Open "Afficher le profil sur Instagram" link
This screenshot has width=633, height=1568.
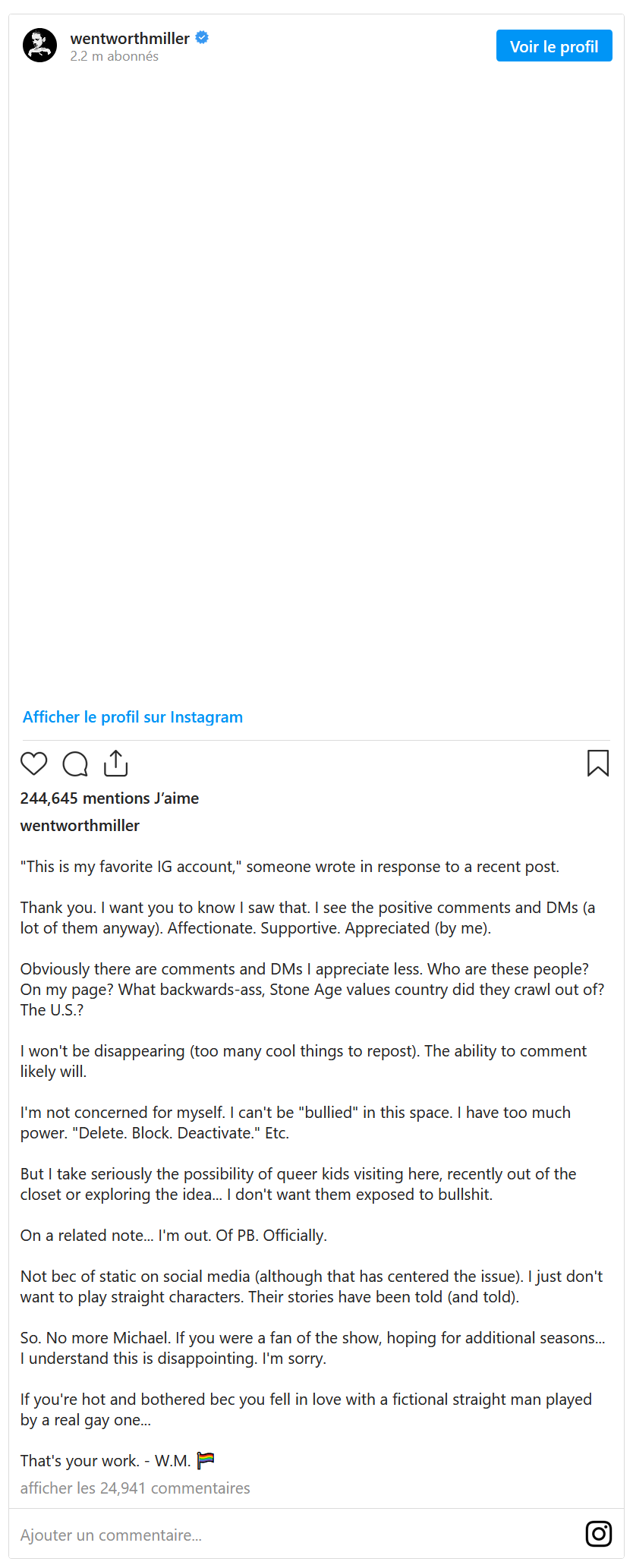coord(133,717)
